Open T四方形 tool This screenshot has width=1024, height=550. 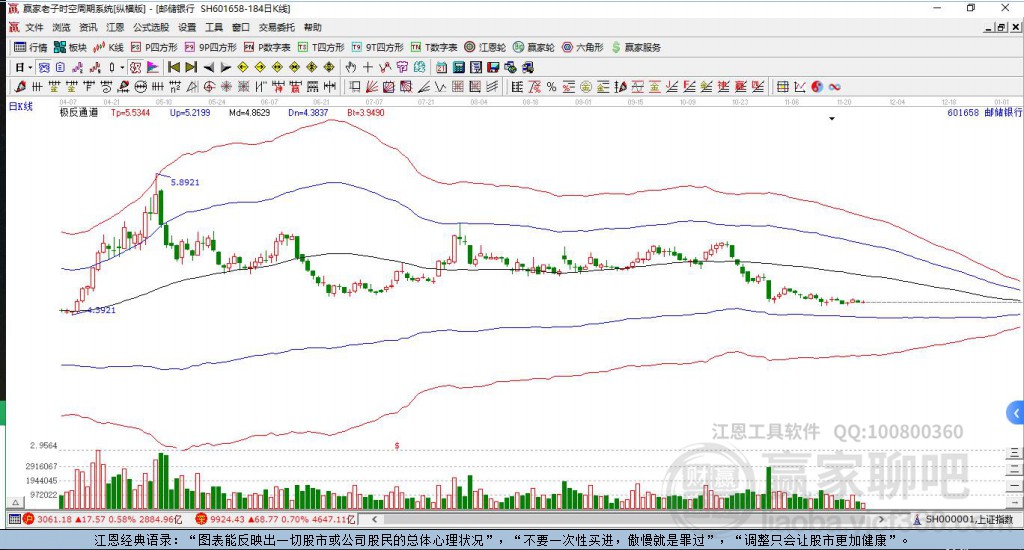[321, 47]
